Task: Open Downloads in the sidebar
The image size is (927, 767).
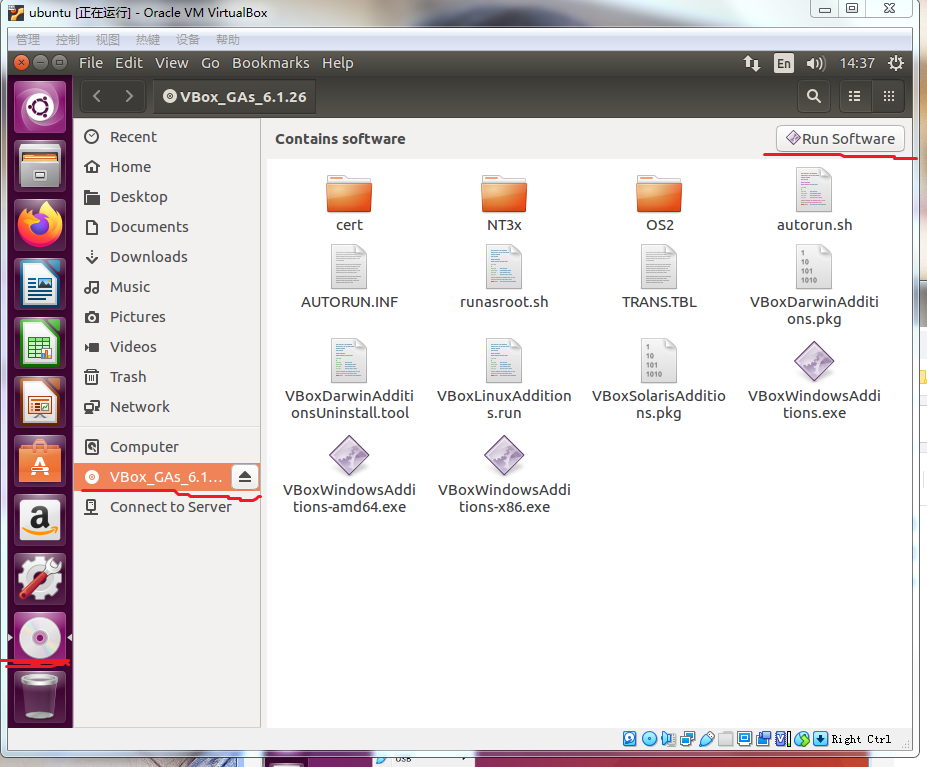Action: coord(167,257)
